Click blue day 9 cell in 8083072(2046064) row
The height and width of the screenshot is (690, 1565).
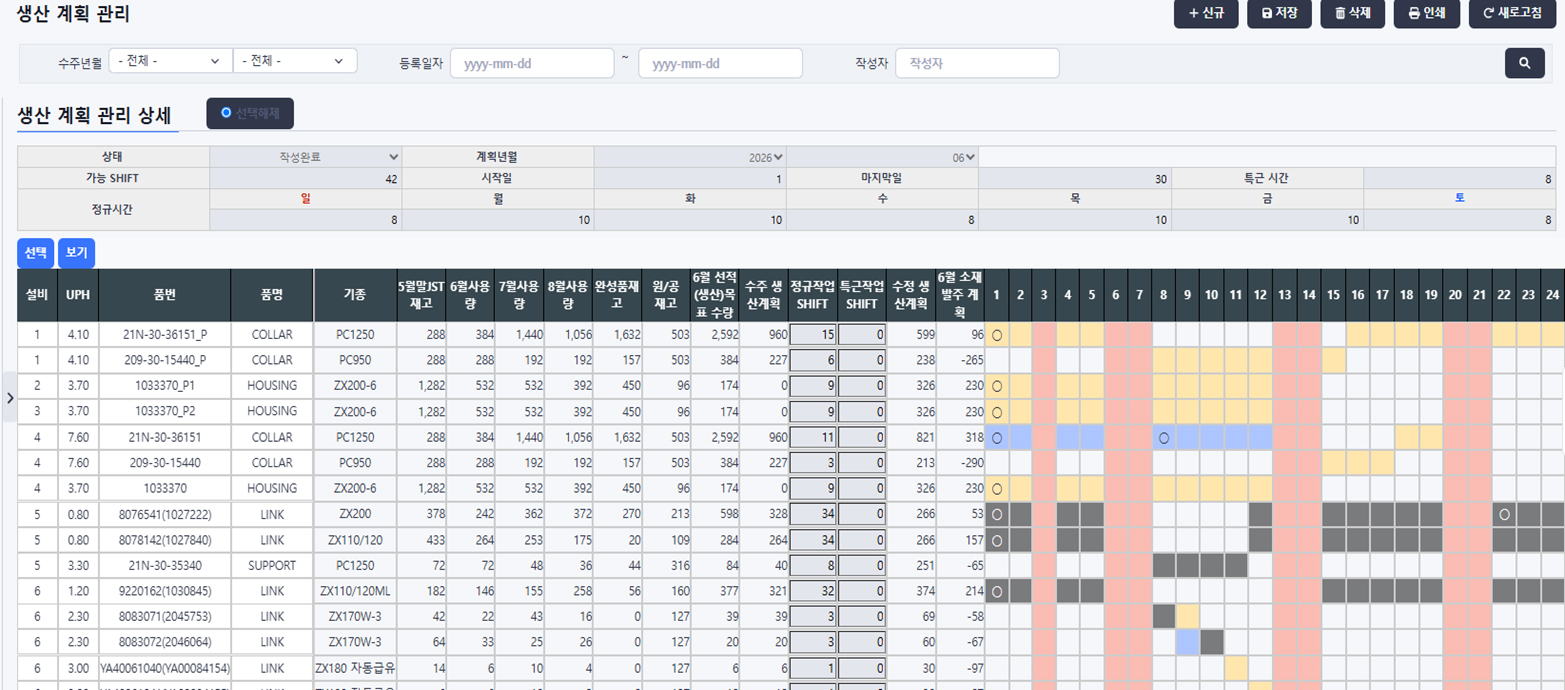click(x=1188, y=642)
